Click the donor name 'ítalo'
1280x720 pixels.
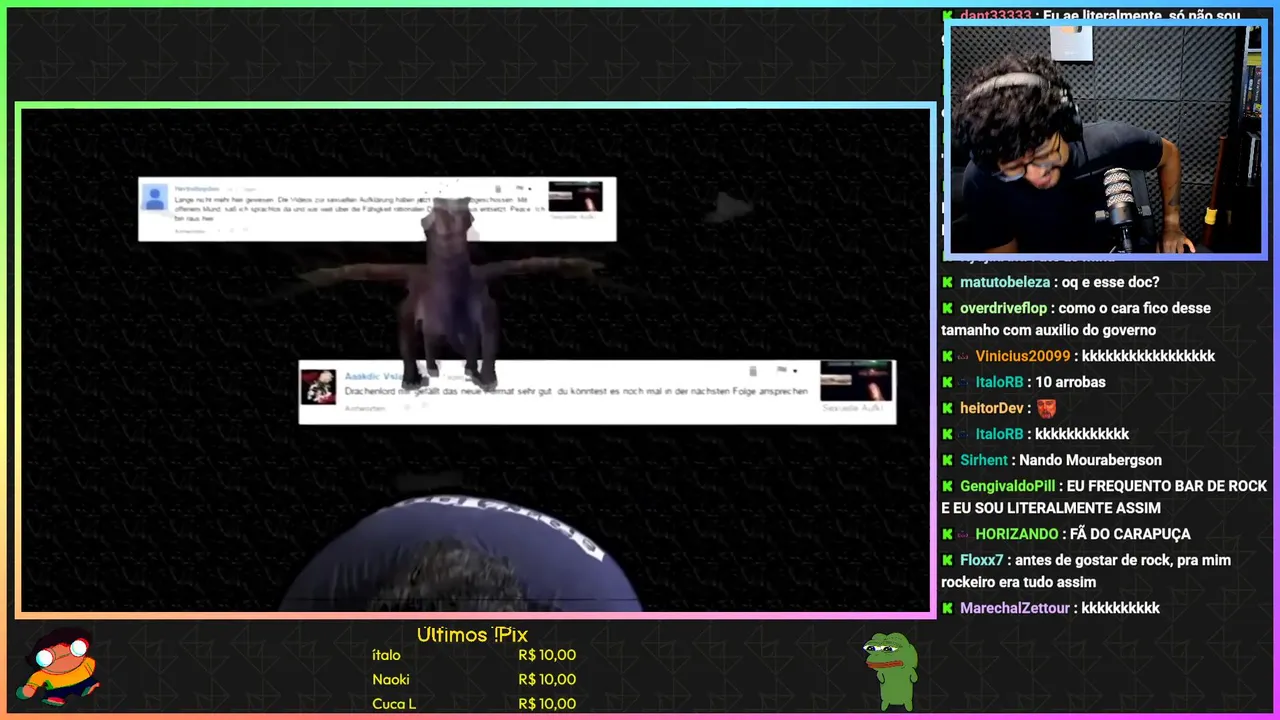point(386,656)
